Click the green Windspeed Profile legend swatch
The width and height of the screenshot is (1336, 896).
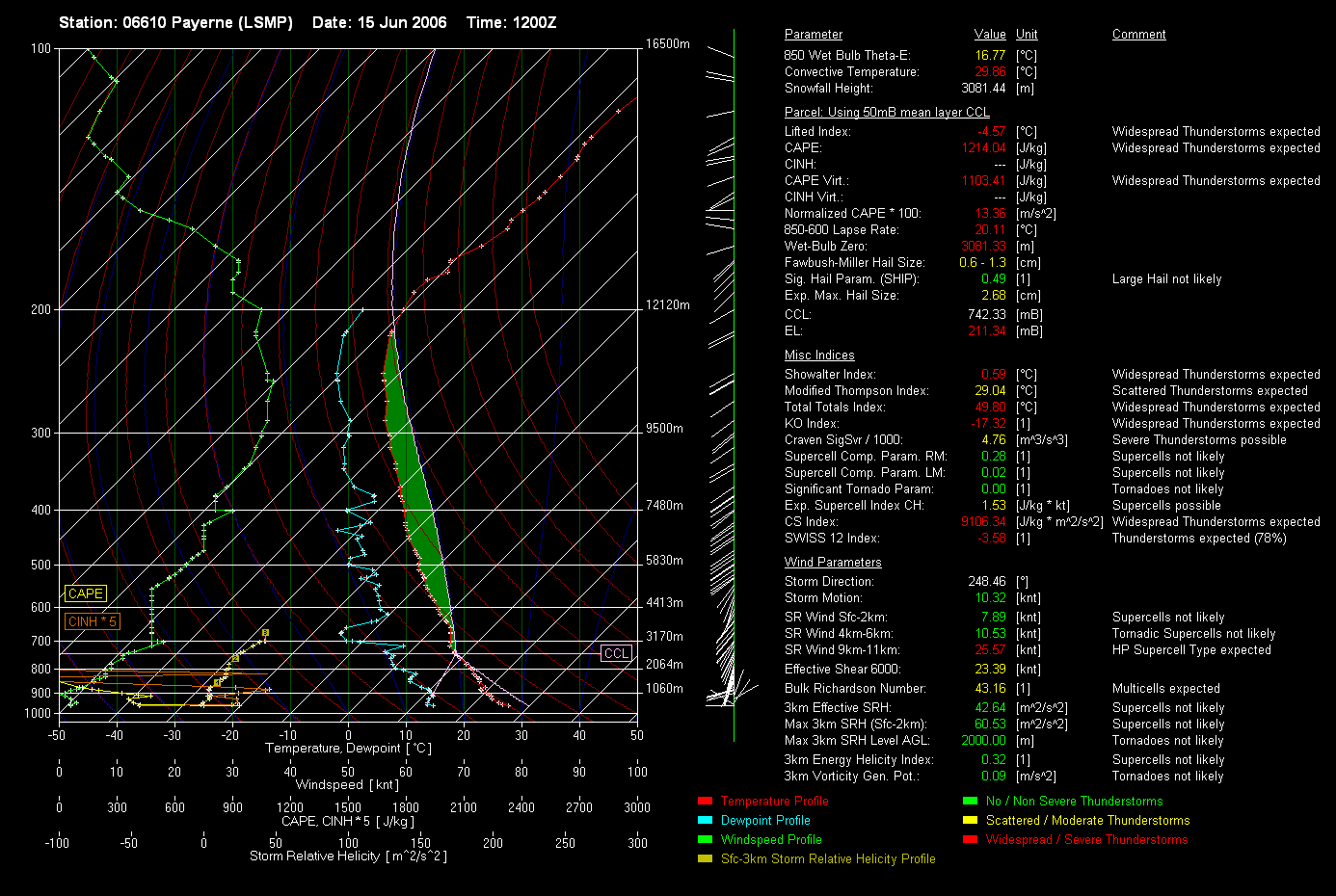point(705,839)
